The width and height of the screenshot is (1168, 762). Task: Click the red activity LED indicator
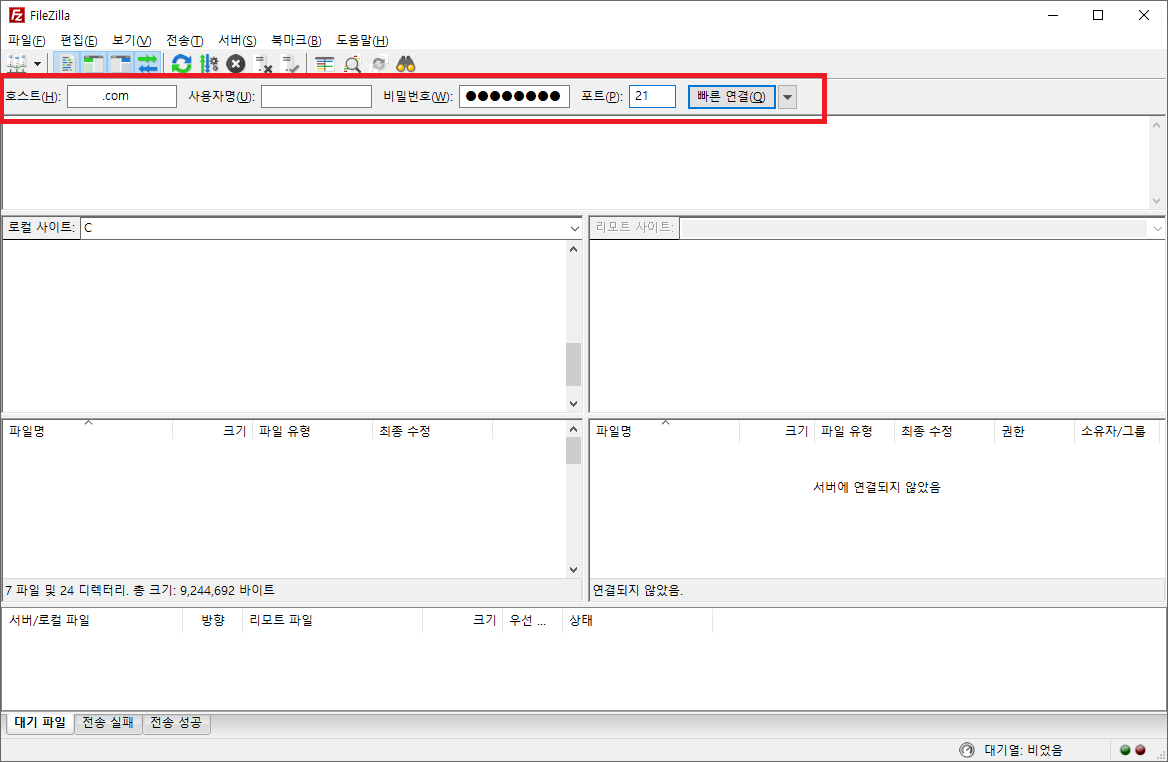click(x=1140, y=750)
